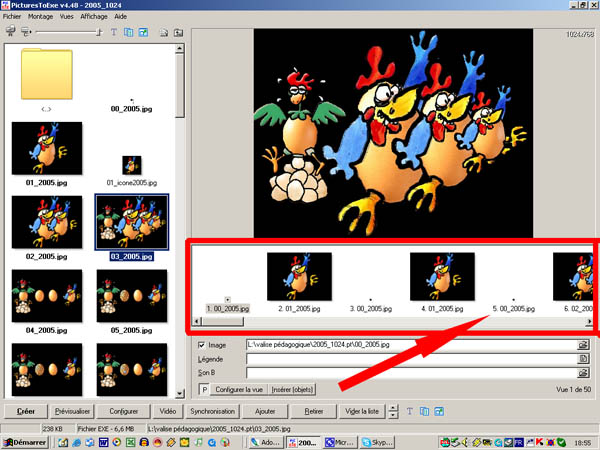Select the 3. 00_2005.jpg slide label
Screen dimensions: 600x450
click(x=371, y=308)
